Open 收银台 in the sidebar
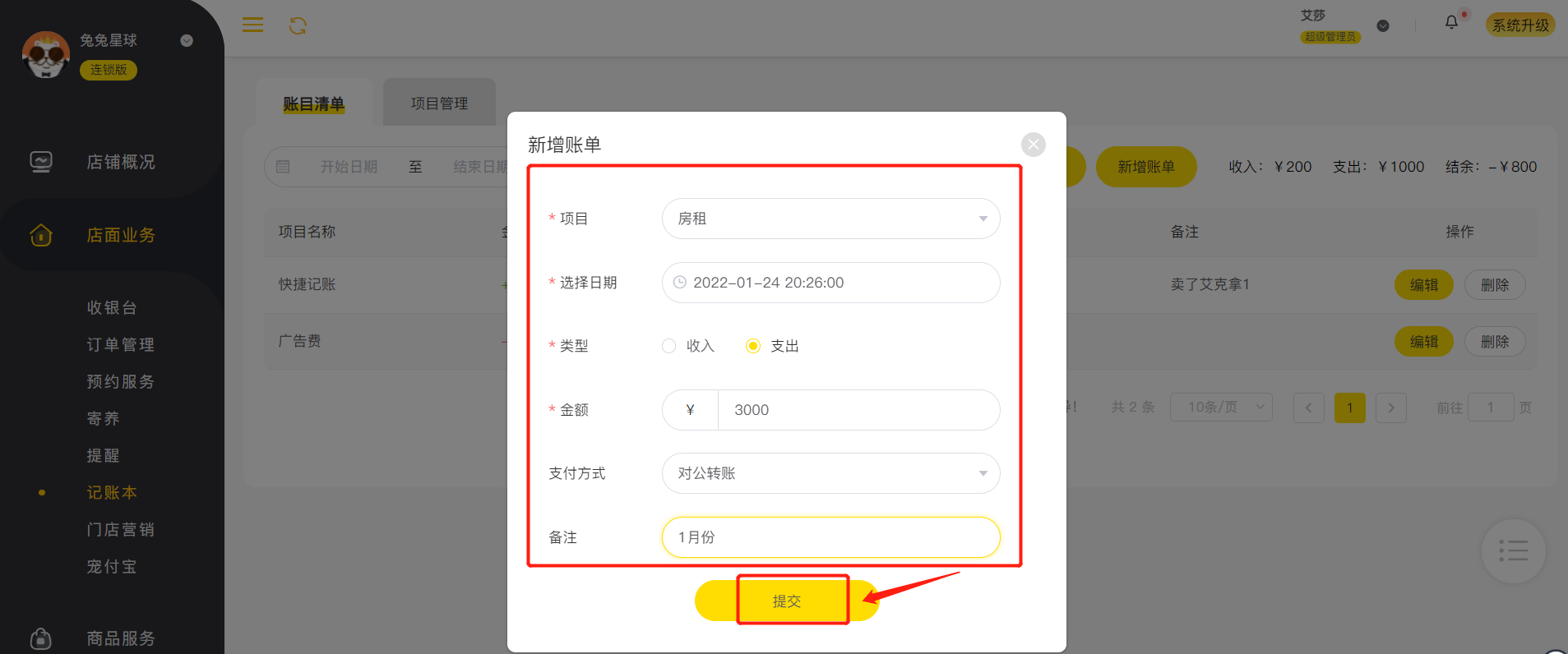This screenshot has height=654, width=1568. pos(112,307)
